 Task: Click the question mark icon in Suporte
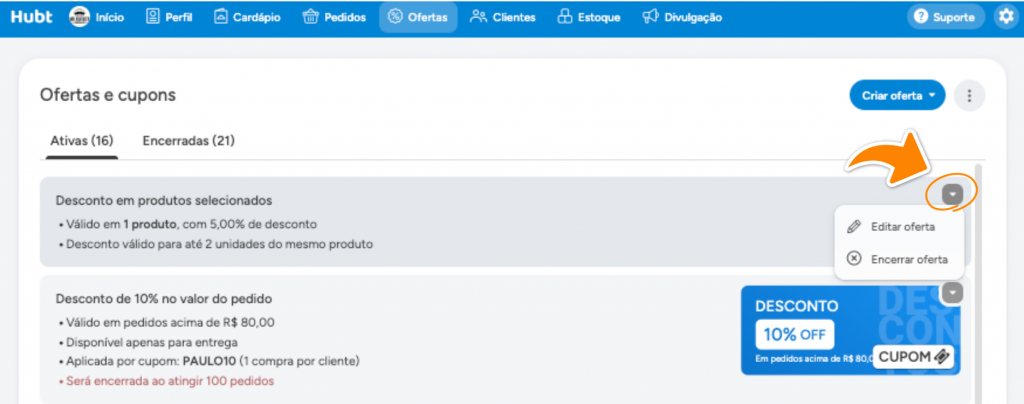921,18
